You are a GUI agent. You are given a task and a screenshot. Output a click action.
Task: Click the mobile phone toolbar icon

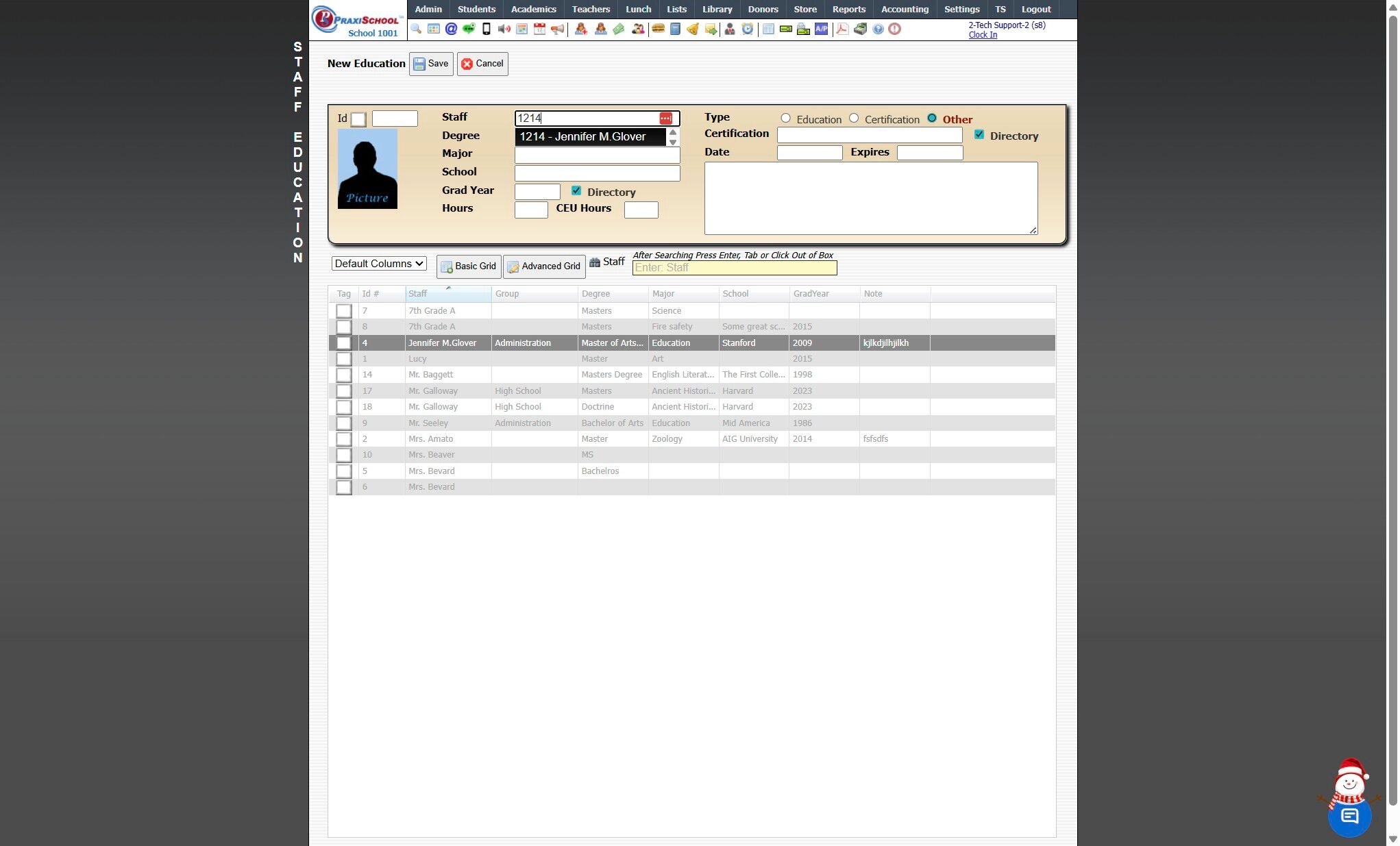[487, 29]
